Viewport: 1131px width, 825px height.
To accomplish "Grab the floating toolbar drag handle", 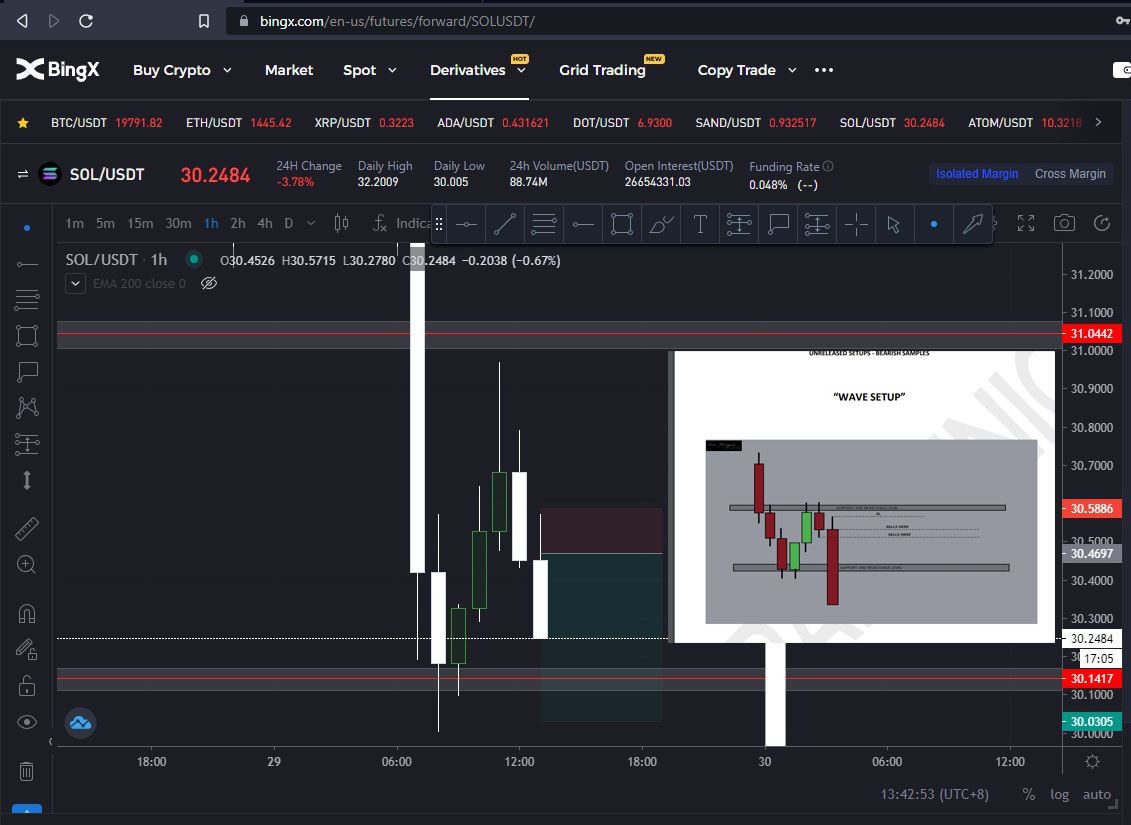I will [x=439, y=224].
